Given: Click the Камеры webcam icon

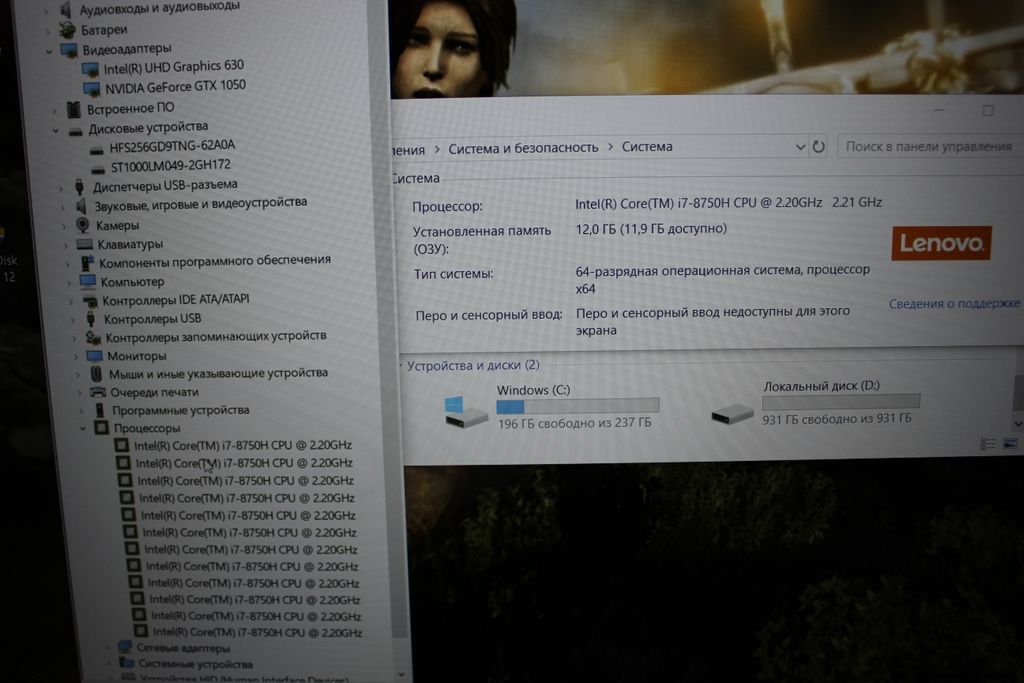Looking at the screenshot, I should tap(83, 226).
